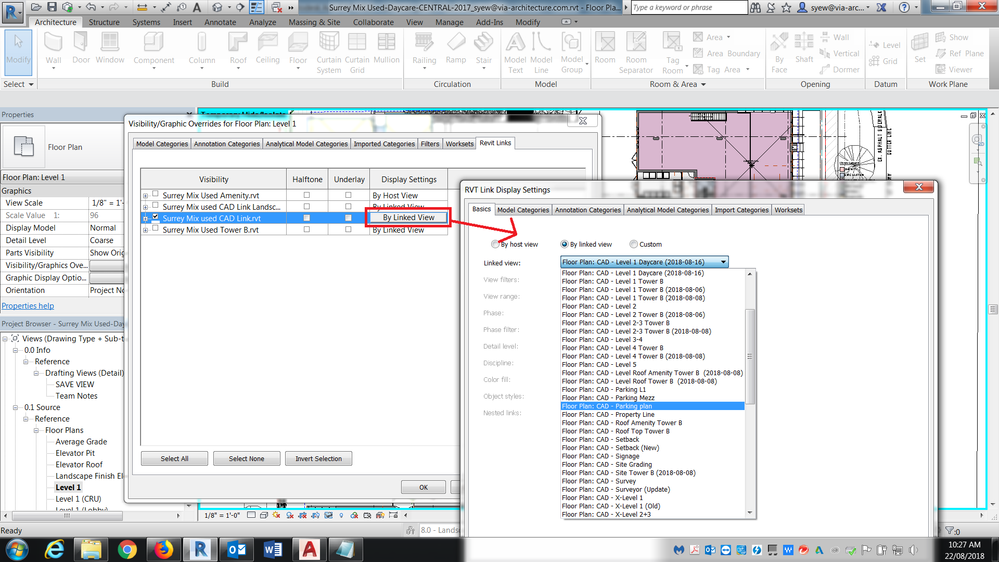This screenshot has height=562, width=999.
Task: Click the Invert Selection button
Action: (x=319, y=459)
